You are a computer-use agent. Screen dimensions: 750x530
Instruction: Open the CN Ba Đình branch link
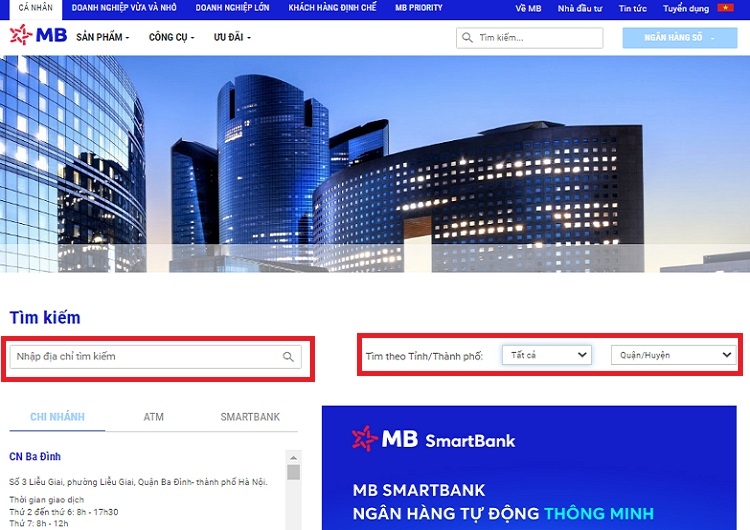click(x=35, y=457)
